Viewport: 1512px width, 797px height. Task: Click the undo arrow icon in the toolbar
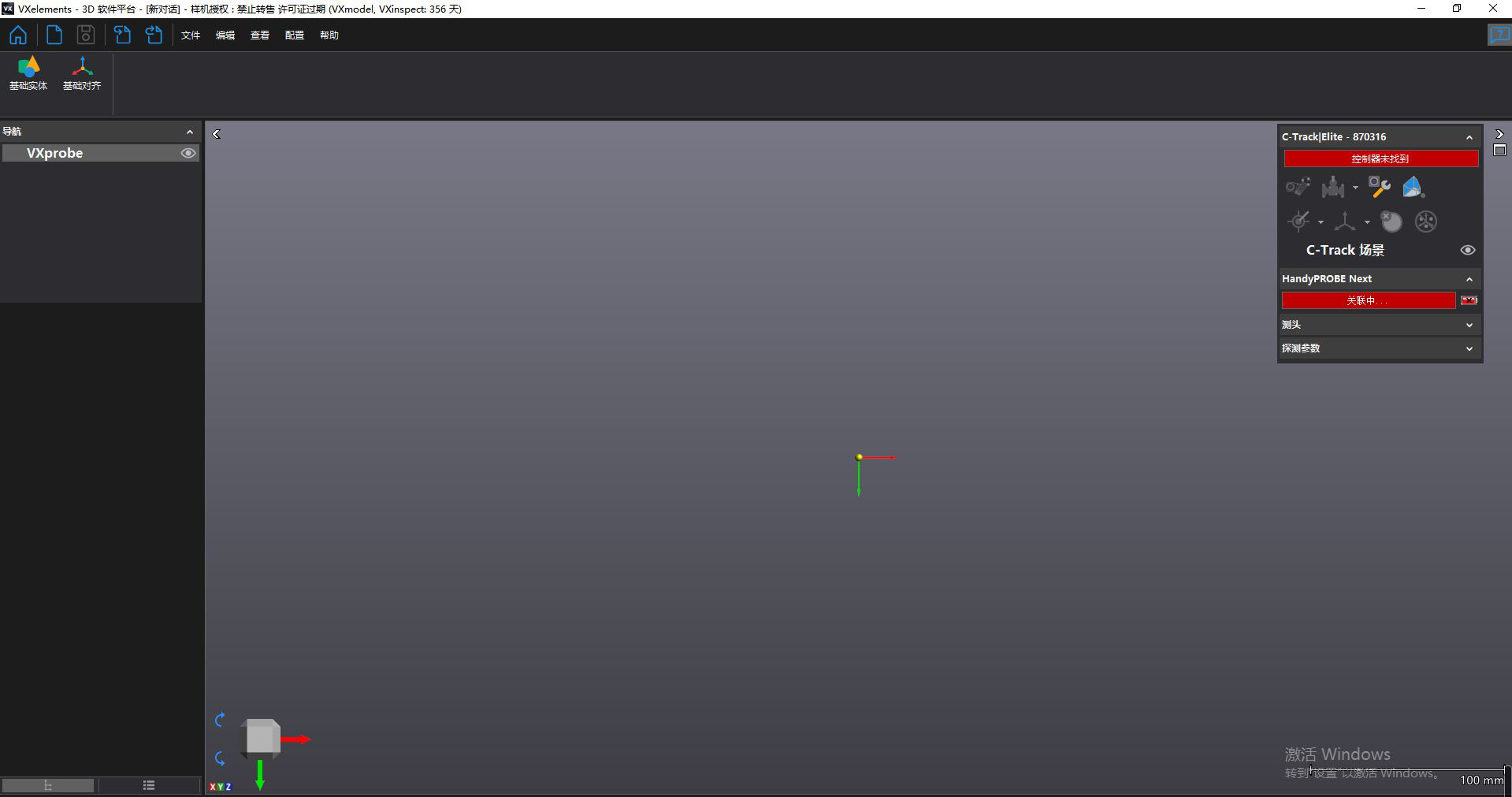point(122,35)
